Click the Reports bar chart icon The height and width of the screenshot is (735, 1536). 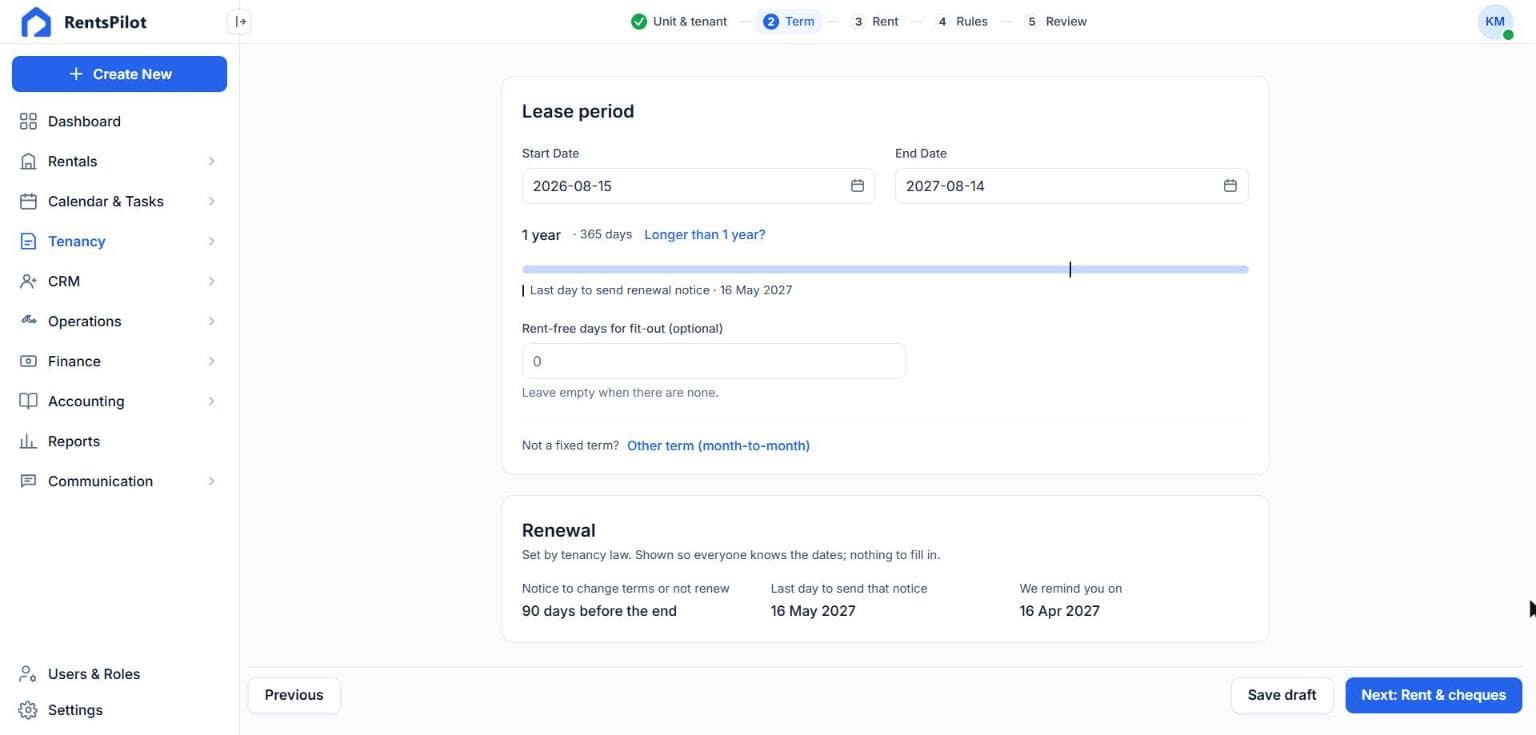click(28, 441)
